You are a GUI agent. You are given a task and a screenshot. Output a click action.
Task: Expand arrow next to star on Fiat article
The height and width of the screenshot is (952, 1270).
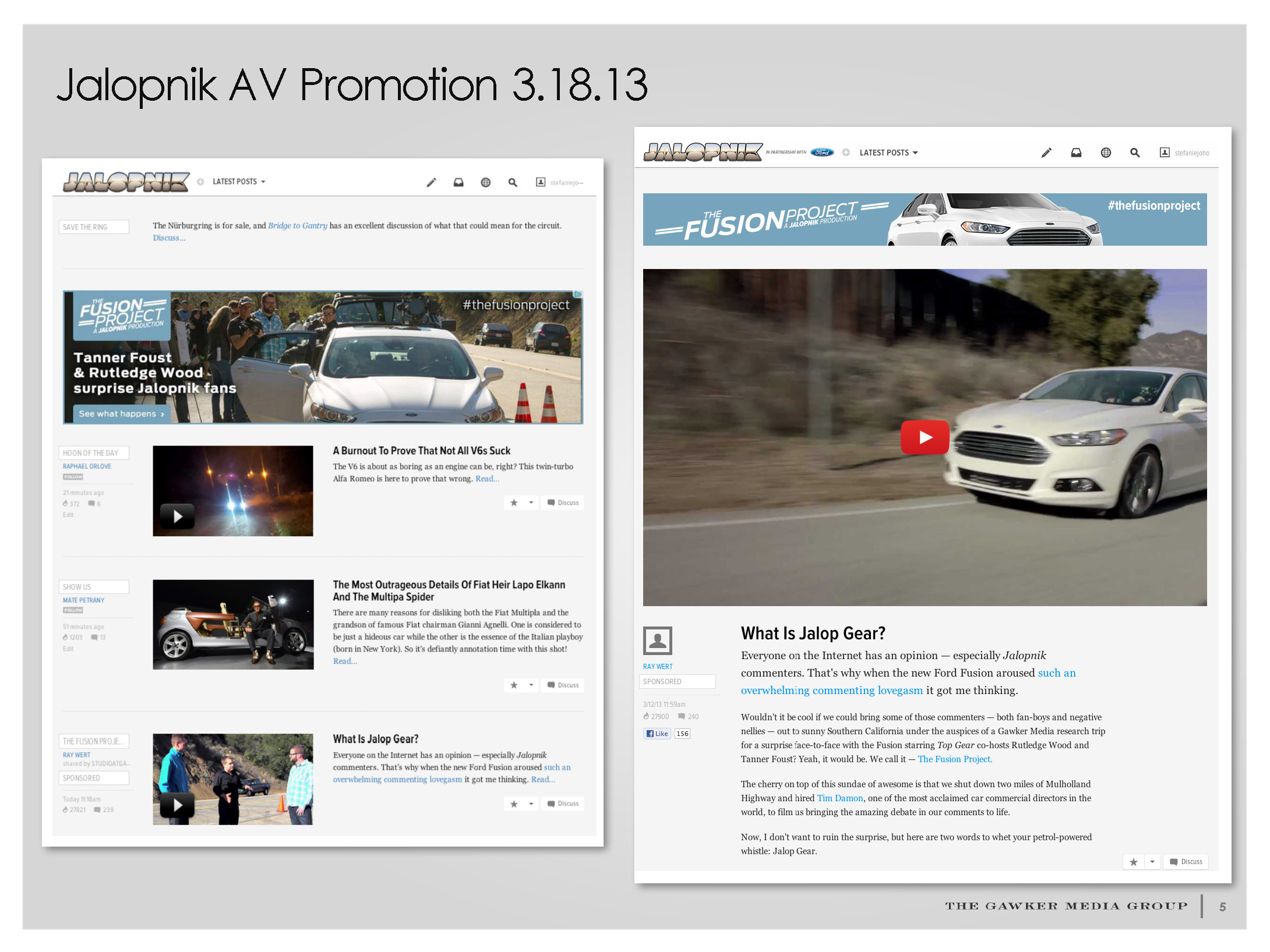(531, 685)
